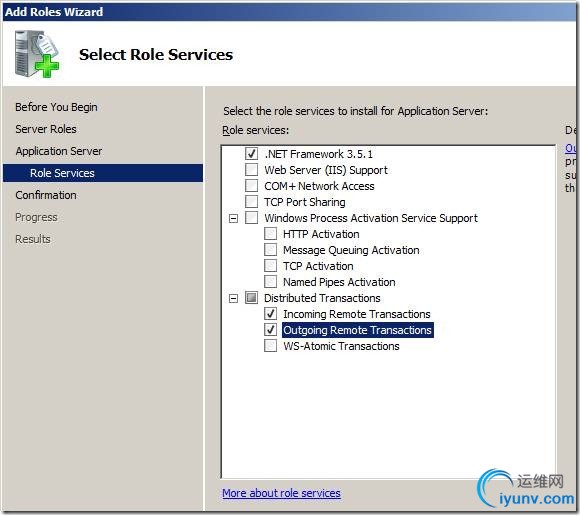This screenshot has width=580, height=515.
Task: Uncheck the .NET Framework 3.5.1 checkbox
Action: (252, 154)
